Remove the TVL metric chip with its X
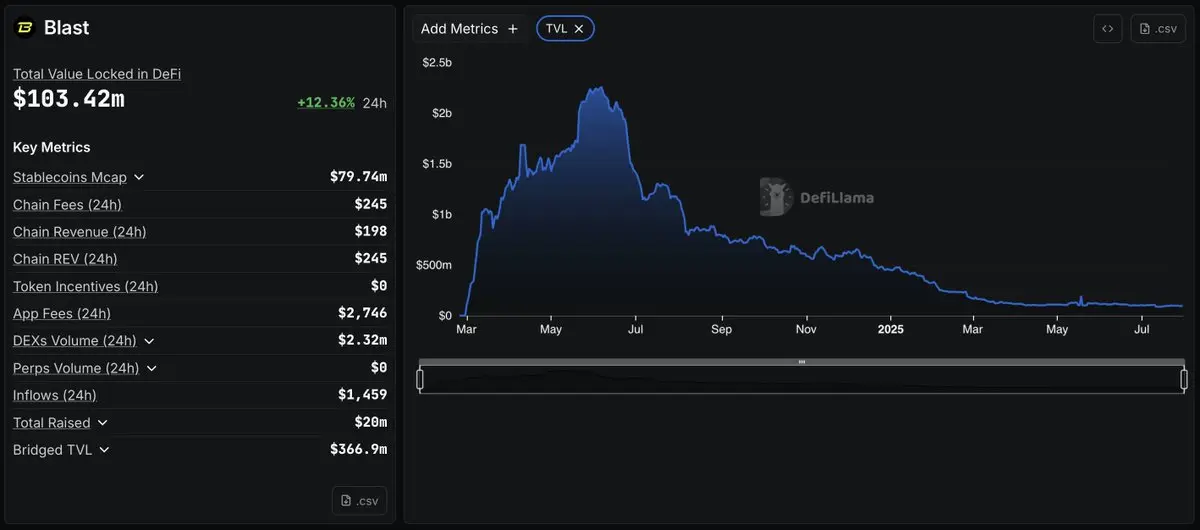The height and width of the screenshot is (530, 1200). coord(579,29)
